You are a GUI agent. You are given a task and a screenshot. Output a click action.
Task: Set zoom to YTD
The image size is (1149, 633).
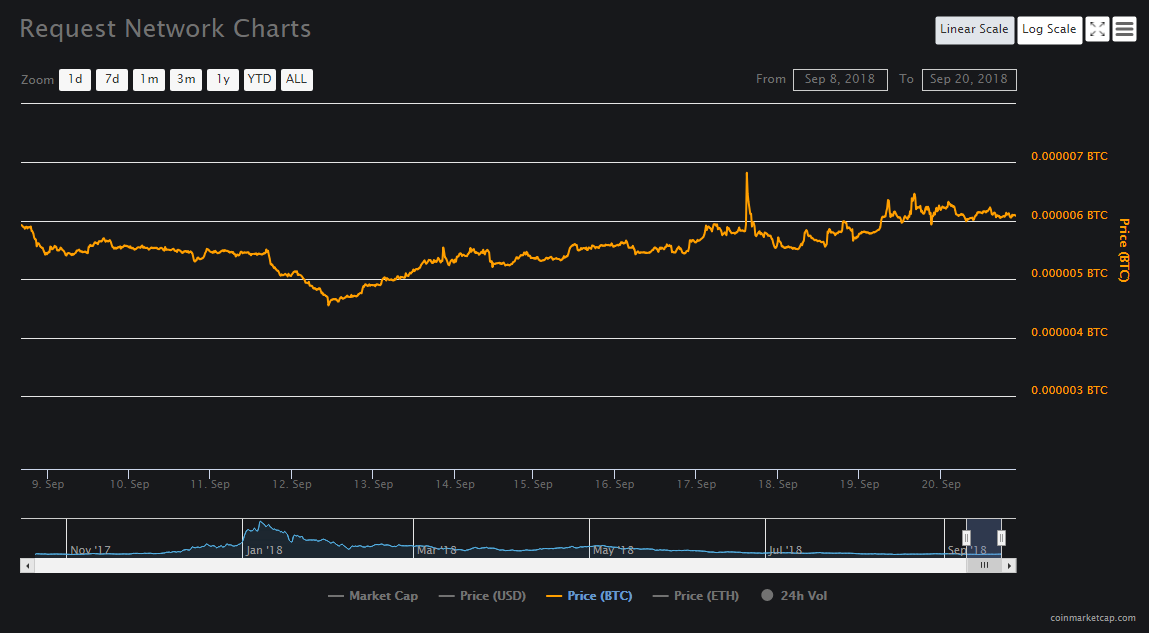click(x=260, y=79)
